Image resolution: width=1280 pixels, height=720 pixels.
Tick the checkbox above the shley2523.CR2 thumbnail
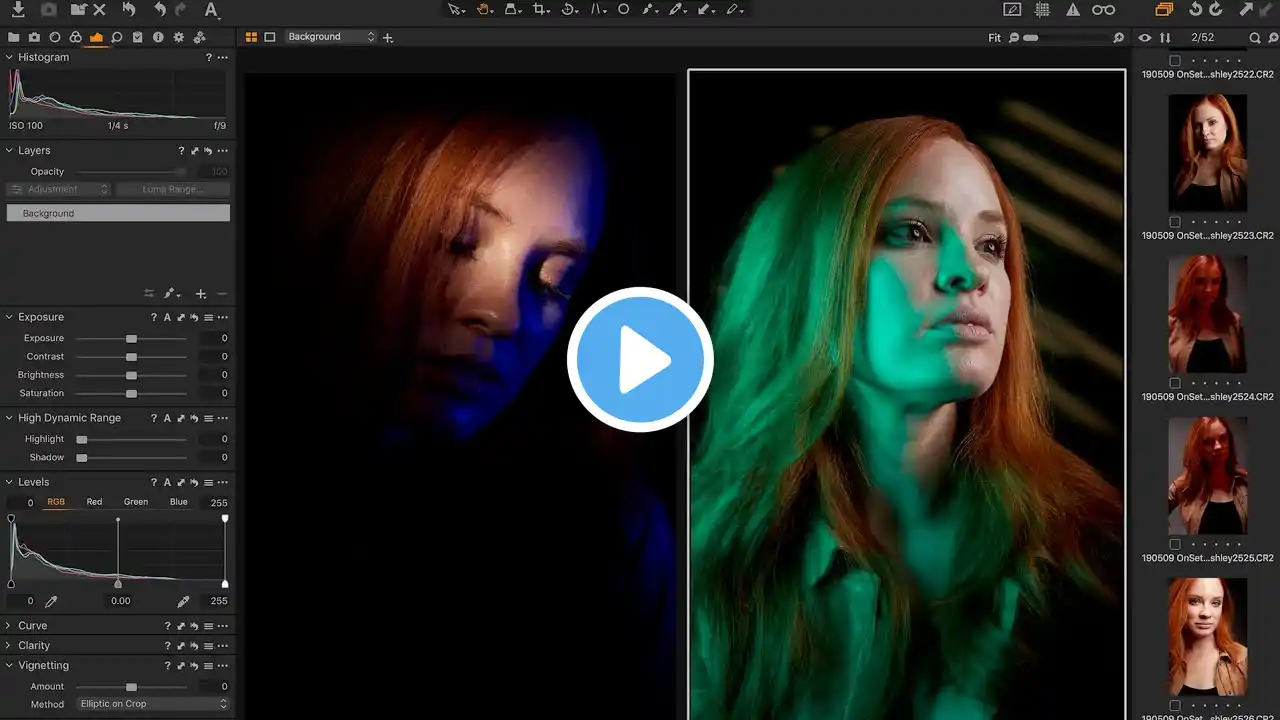coord(1175,222)
